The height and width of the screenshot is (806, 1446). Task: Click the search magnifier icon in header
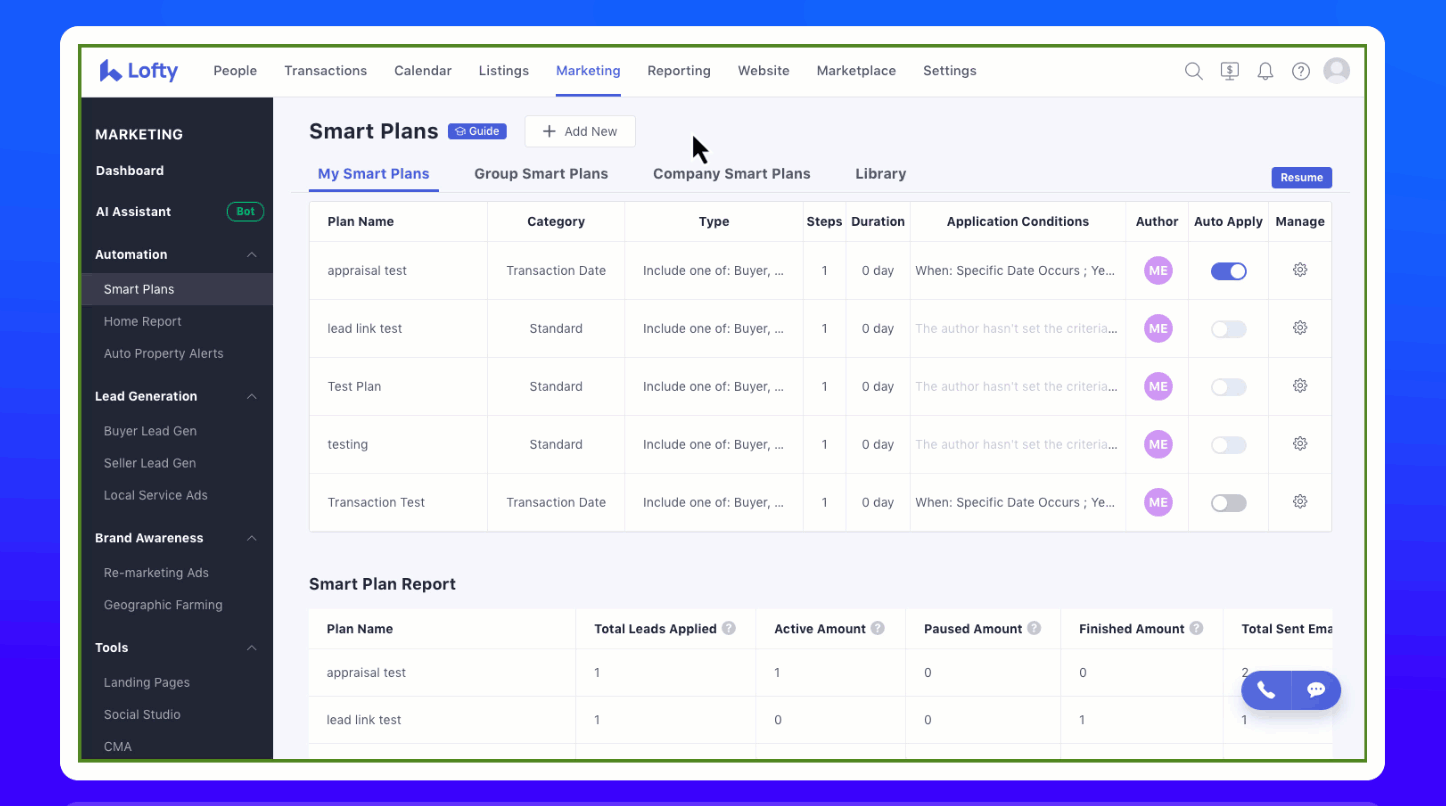tap(1193, 71)
